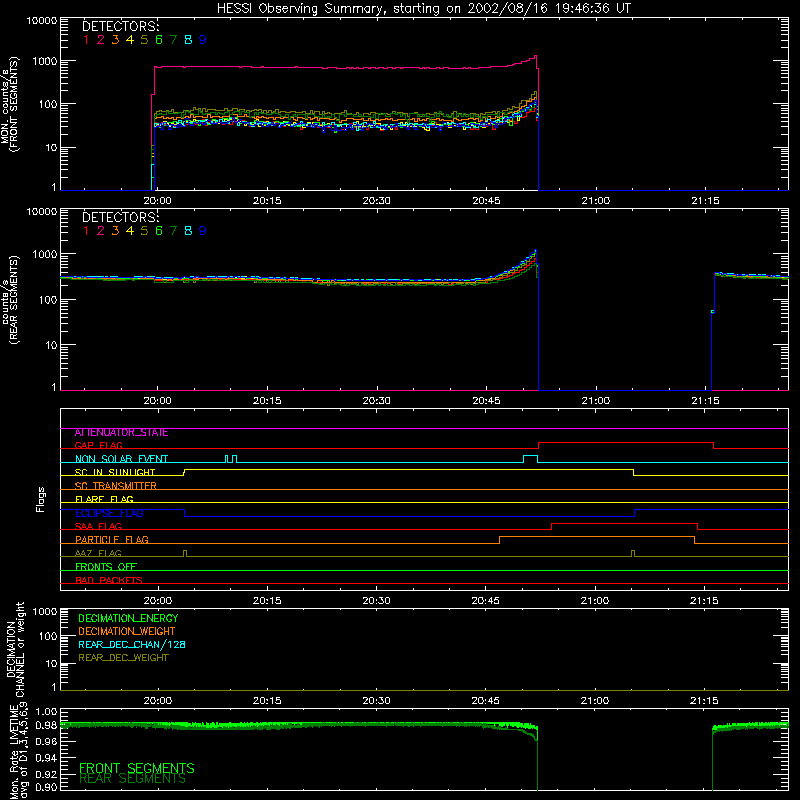800x800 pixels.
Task: Click the DECIMATION_ENERGY legend entry
Action: tap(128, 618)
